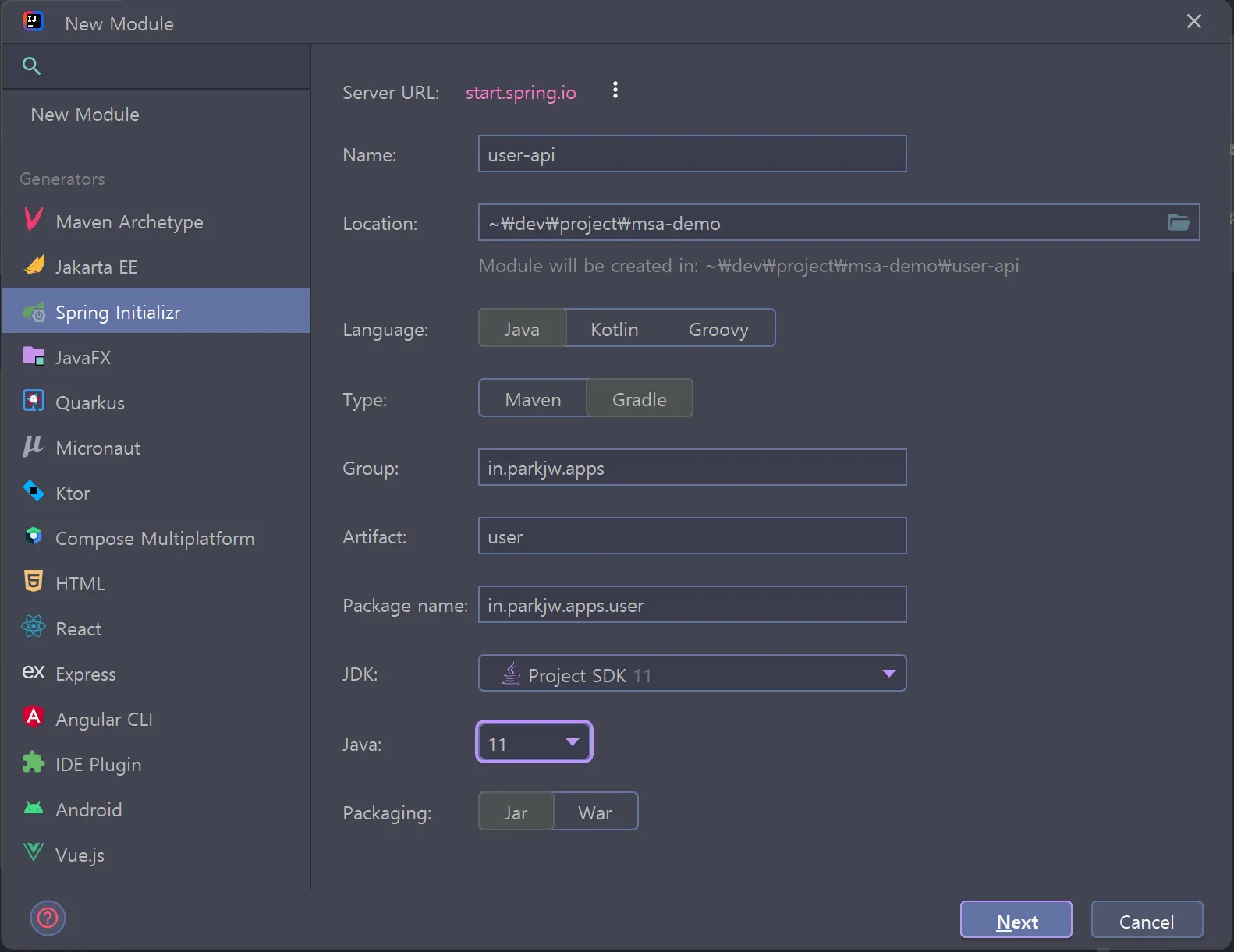
Task: Click the browse folder icon in Location
Action: click(1178, 223)
